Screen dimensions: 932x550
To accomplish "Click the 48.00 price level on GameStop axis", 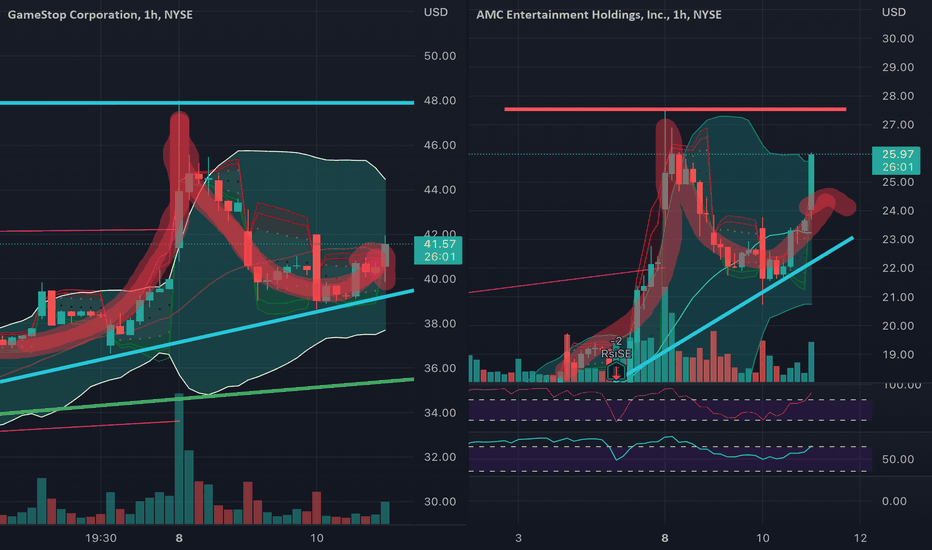I will click(x=440, y=100).
